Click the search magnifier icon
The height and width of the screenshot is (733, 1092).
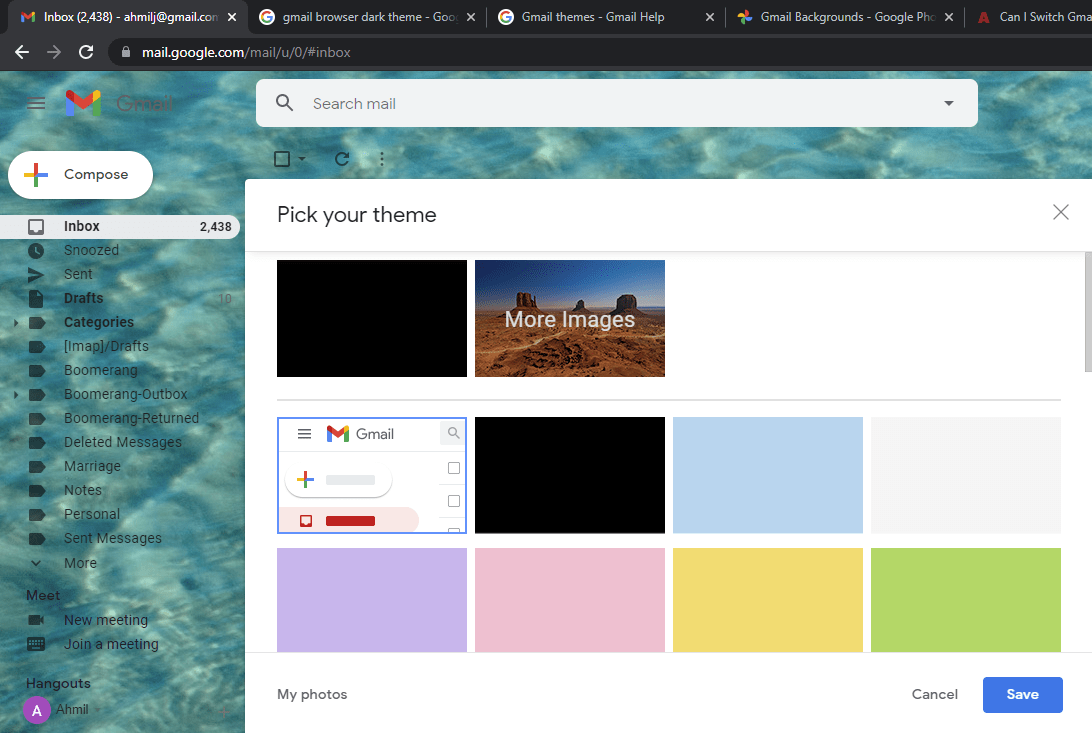[284, 103]
